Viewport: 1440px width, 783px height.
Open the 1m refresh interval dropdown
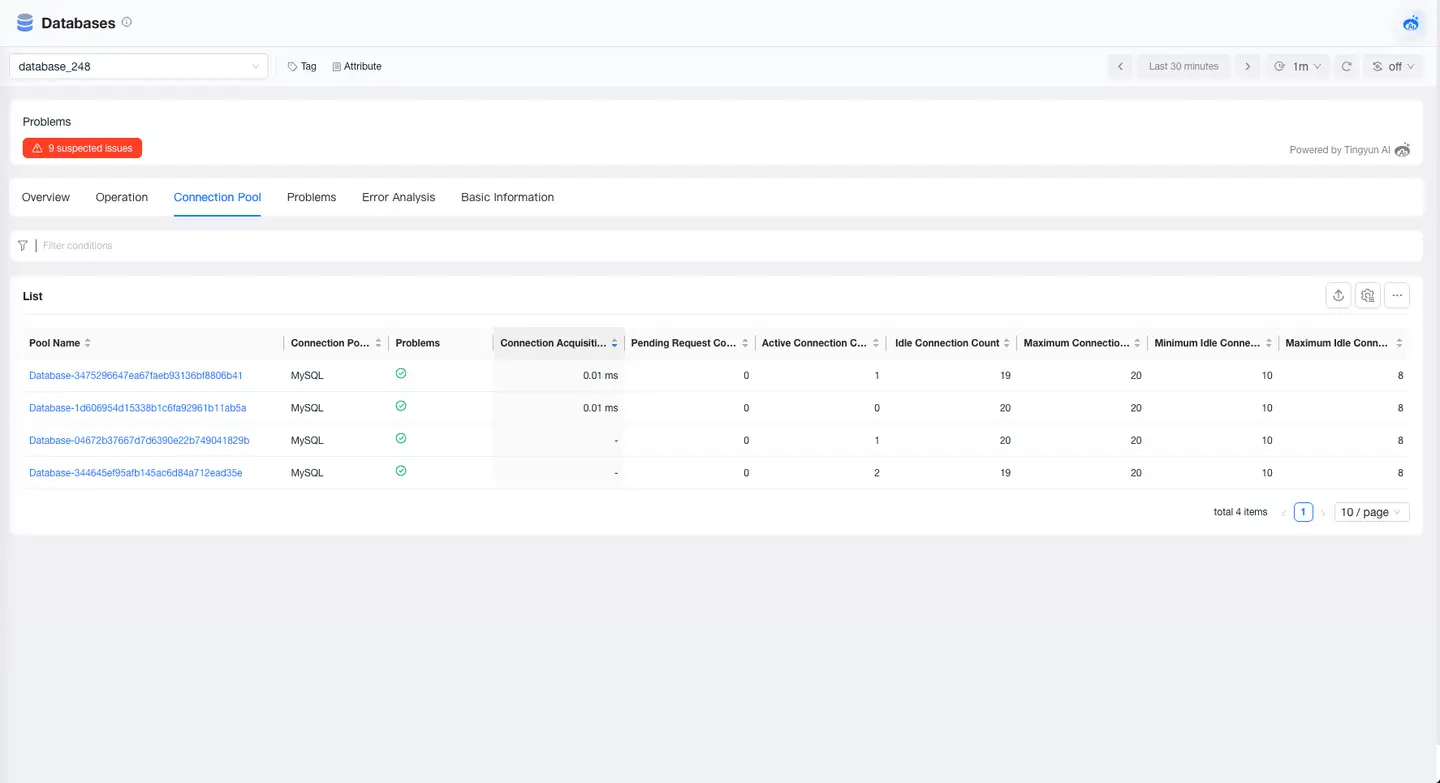point(1297,66)
